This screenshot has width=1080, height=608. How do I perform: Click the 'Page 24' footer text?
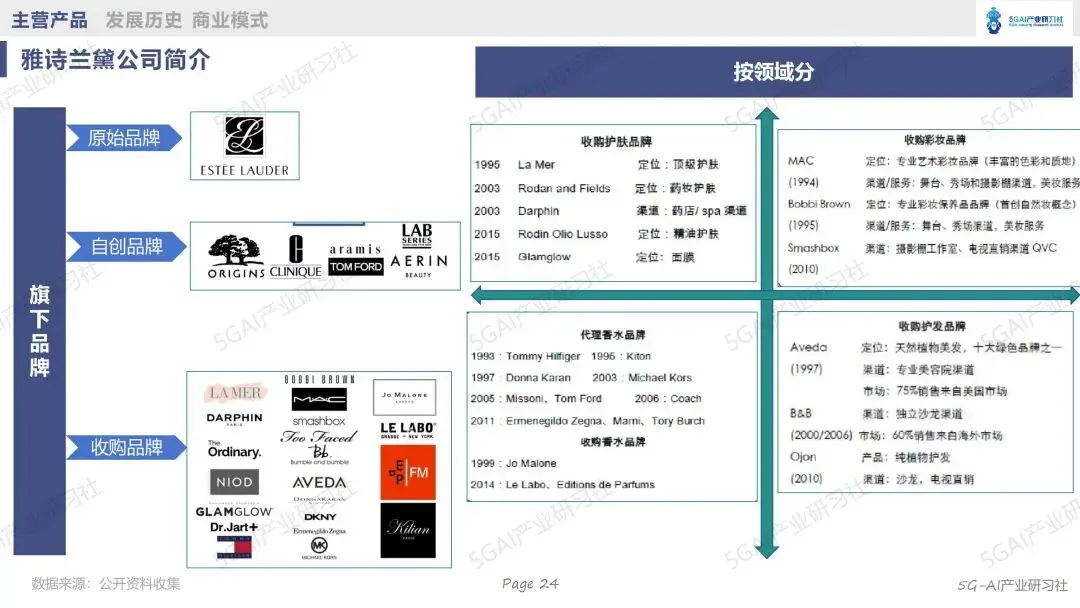[530, 584]
